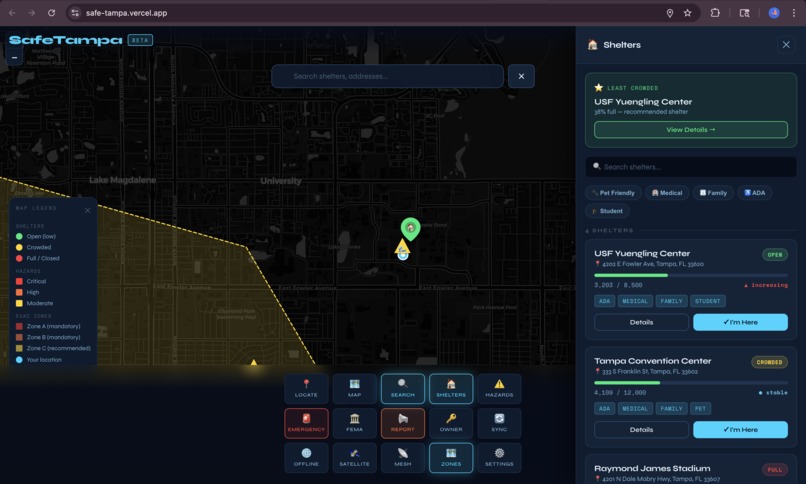Click the USF Yuengling Center capacity bar

pos(691,275)
